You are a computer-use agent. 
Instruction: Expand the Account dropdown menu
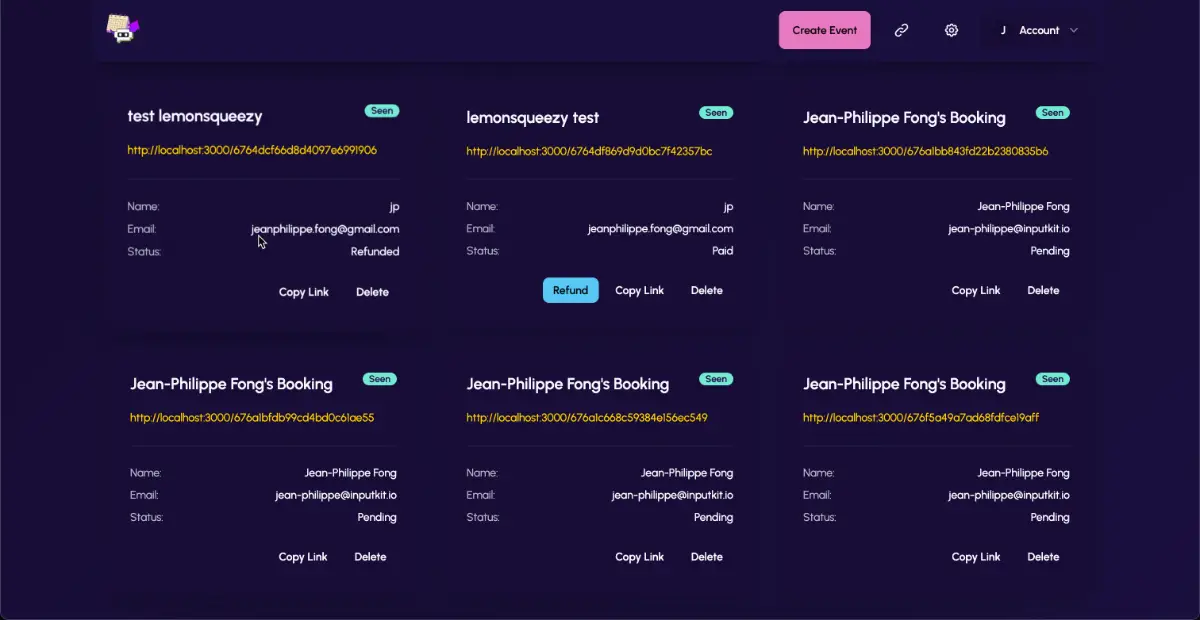coord(1039,30)
